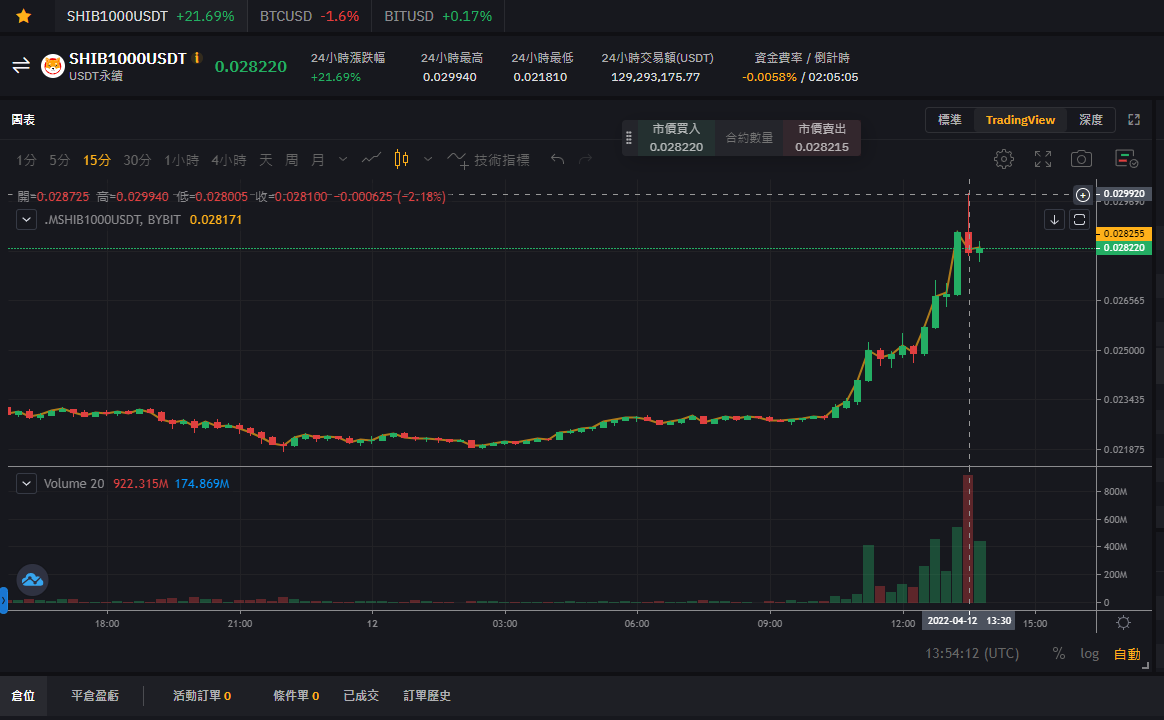This screenshot has height=720, width=1164.
Task: Toggle auto (自動) scale mode
Action: pos(1127,654)
